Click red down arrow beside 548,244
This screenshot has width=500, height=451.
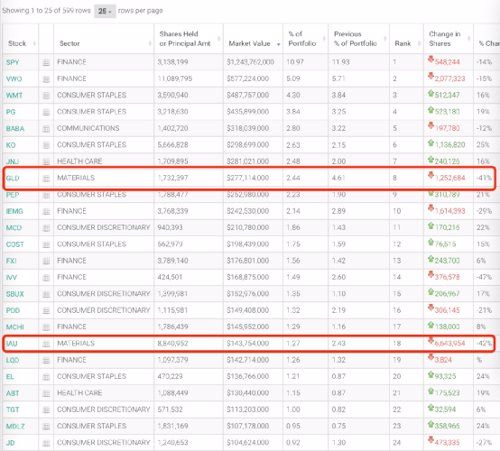tap(431, 60)
